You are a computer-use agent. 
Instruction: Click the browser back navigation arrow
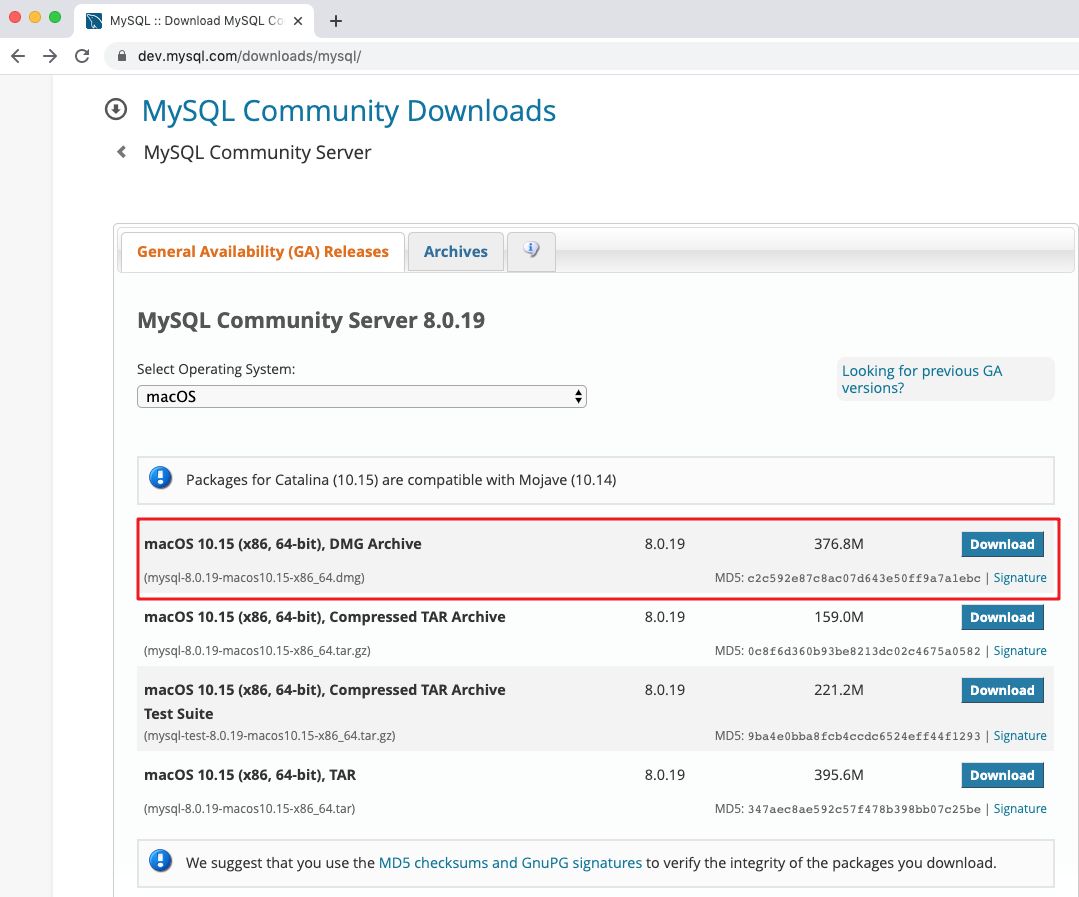tap(18, 56)
